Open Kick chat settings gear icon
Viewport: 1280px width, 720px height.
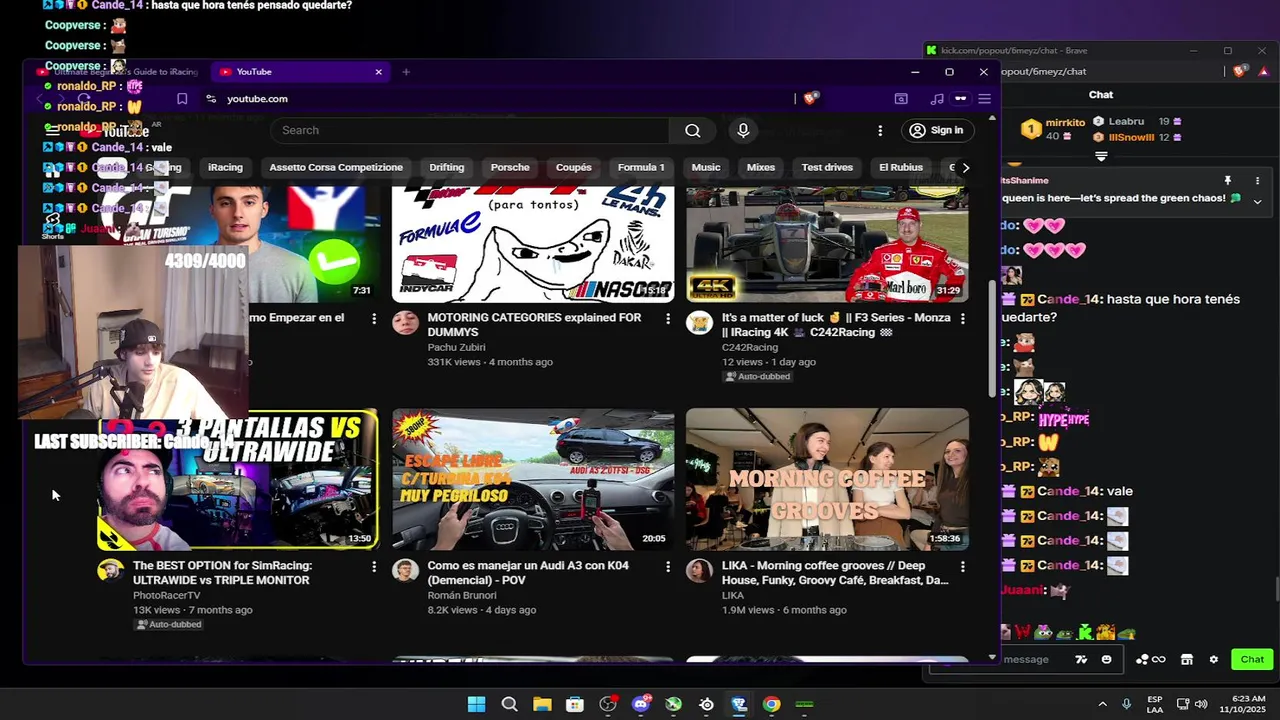coord(1214,659)
